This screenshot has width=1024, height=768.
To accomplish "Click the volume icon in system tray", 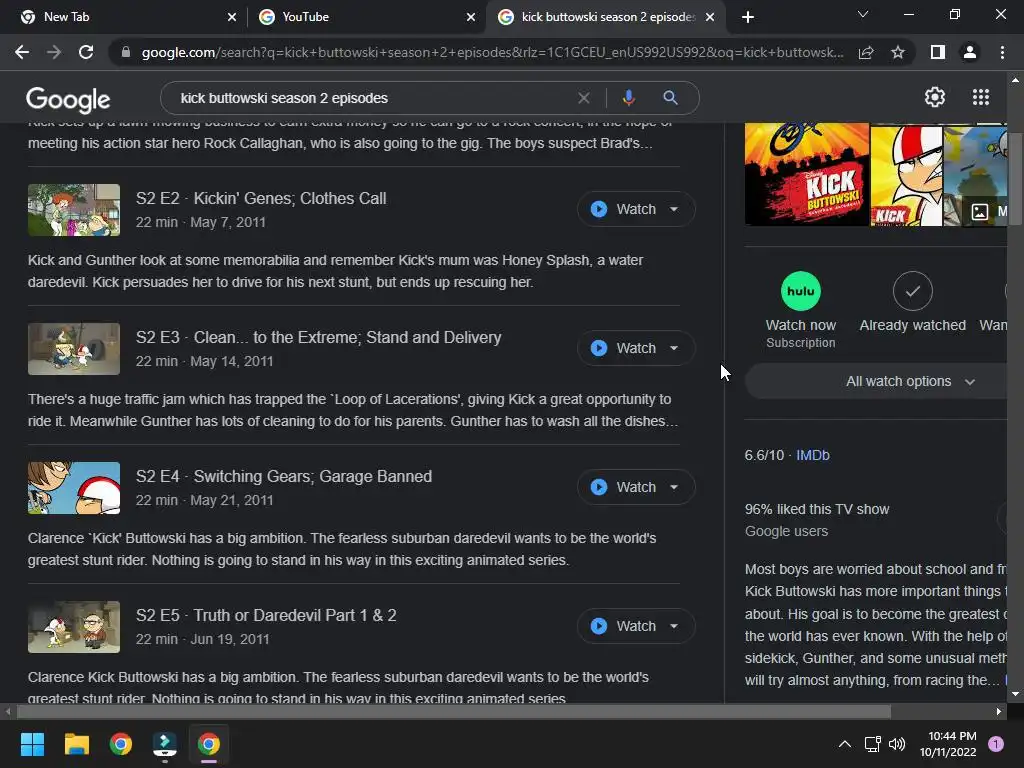I will point(897,744).
